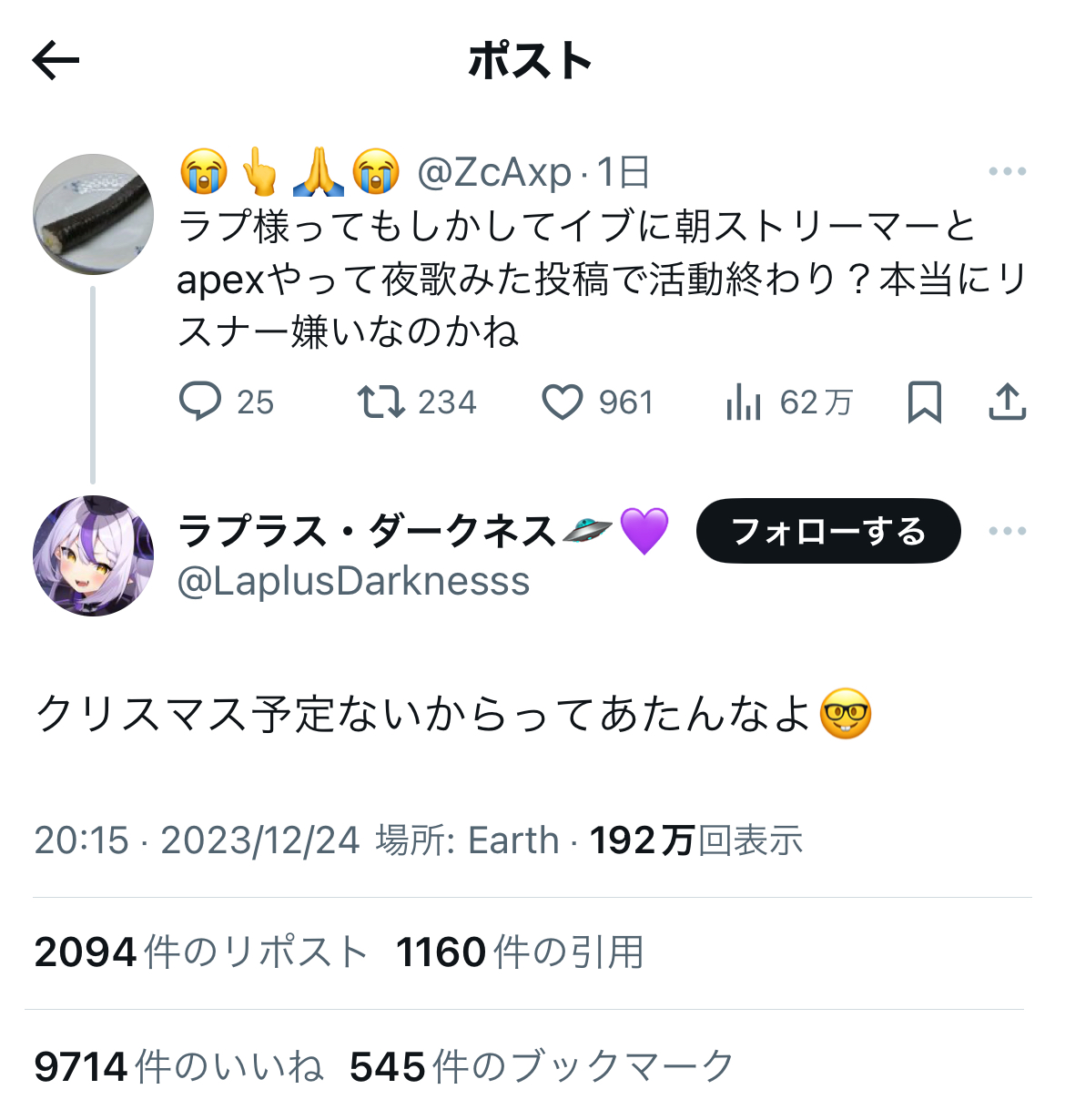View the 2094 件のリポスト list
Viewport: 1065px width, 1120px height.
click(200, 952)
